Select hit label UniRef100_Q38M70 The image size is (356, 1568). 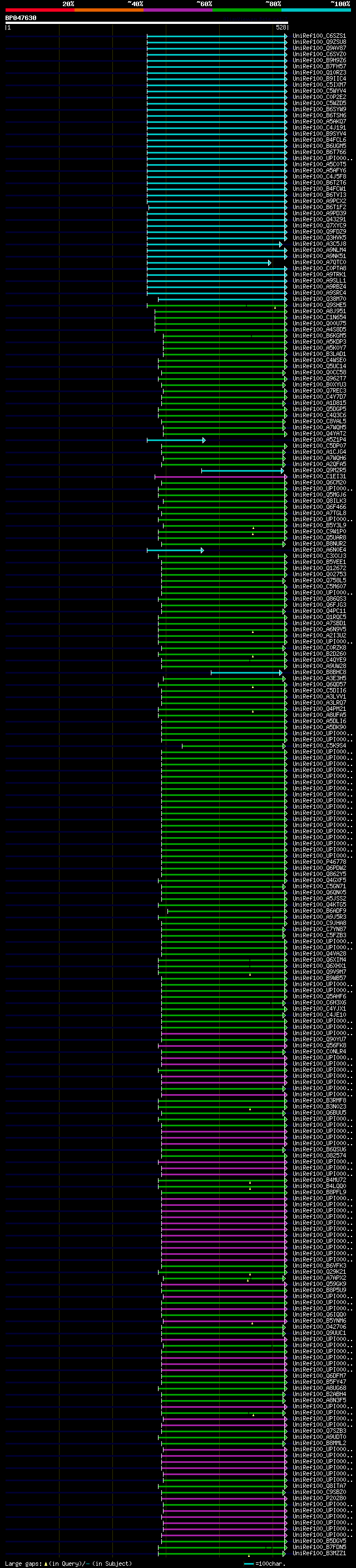(319, 299)
